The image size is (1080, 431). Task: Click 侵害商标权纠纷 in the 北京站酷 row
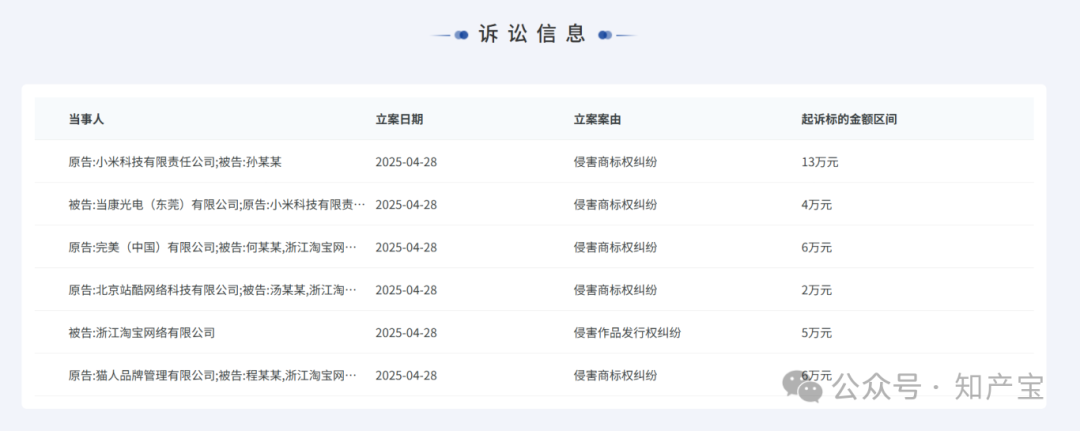pos(615,291)
